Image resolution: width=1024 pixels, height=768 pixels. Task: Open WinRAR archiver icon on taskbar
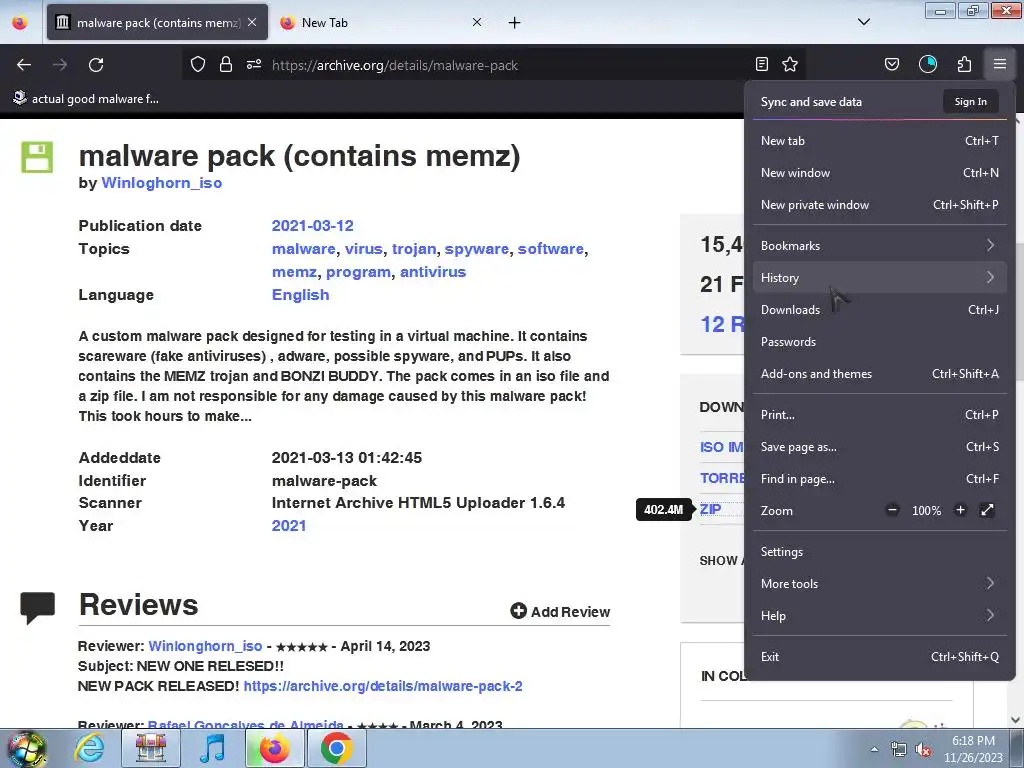point(151,748)
